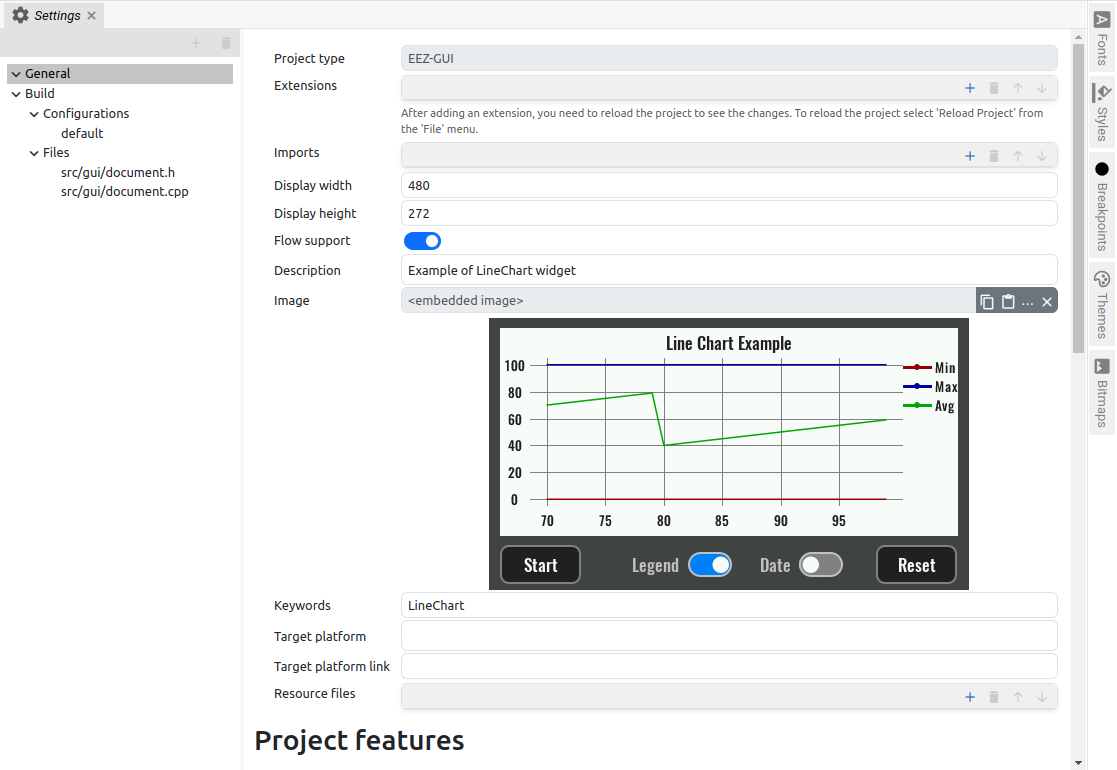The height and width of the screenshot is (770, 1117).
Task: Select the General settings label
Action: [48, 73]
